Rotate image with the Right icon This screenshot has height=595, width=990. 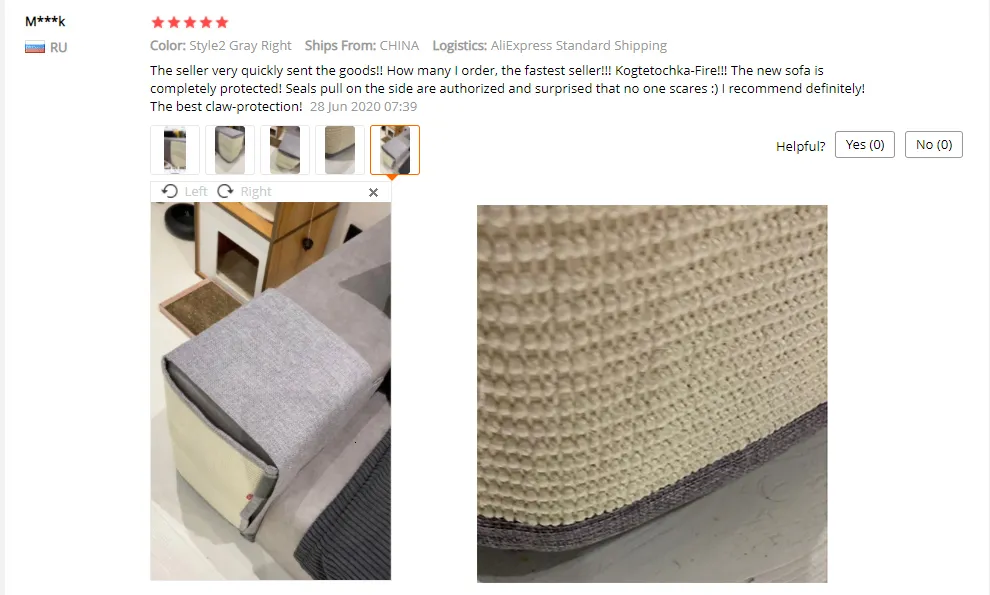[225, 191]
